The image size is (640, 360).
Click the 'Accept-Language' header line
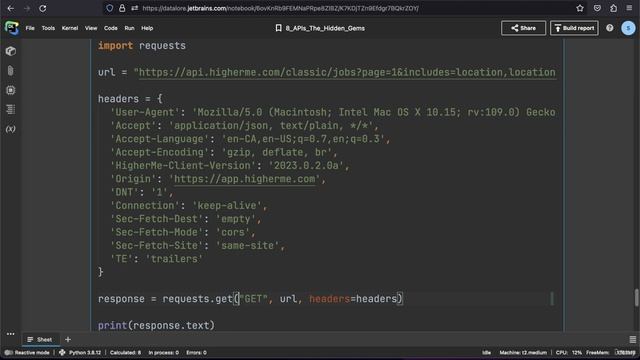[250, 139]
